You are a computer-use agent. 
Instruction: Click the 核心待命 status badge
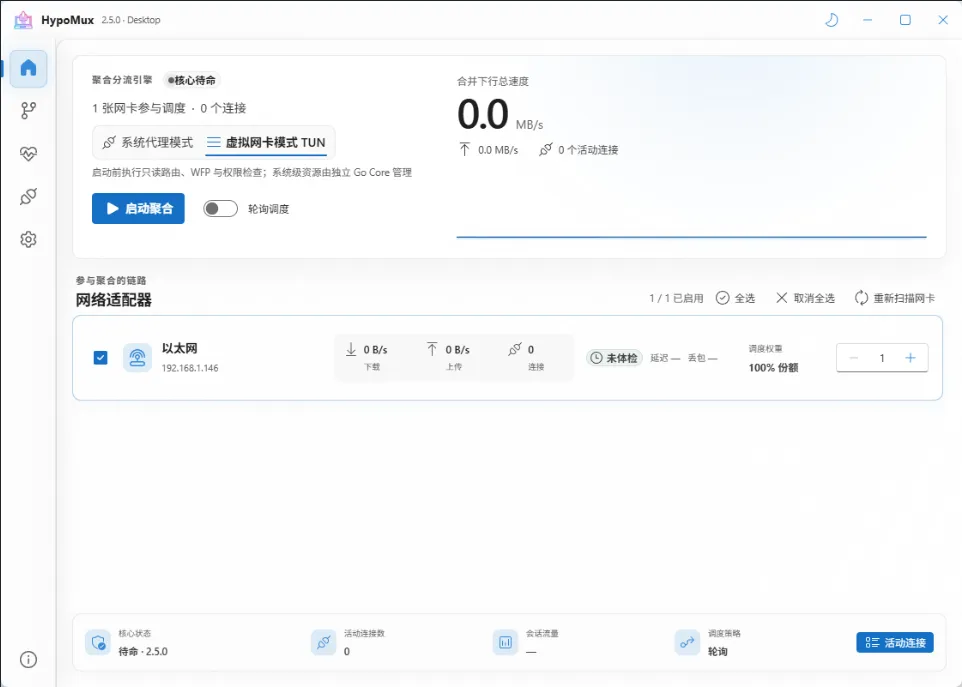pos(192,80)
